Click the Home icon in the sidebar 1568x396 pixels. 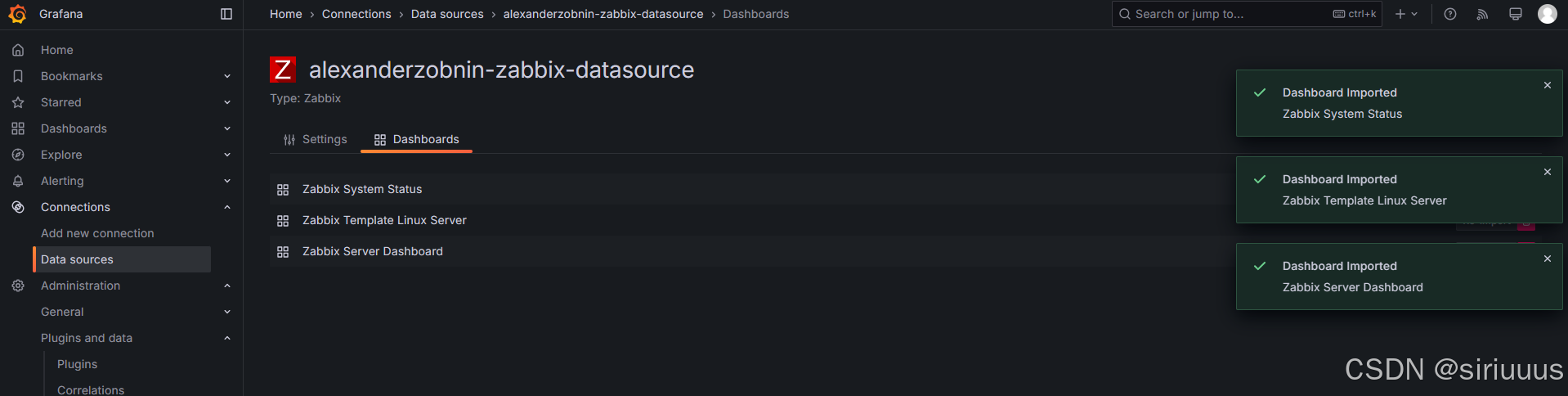[x=18, y=50]
